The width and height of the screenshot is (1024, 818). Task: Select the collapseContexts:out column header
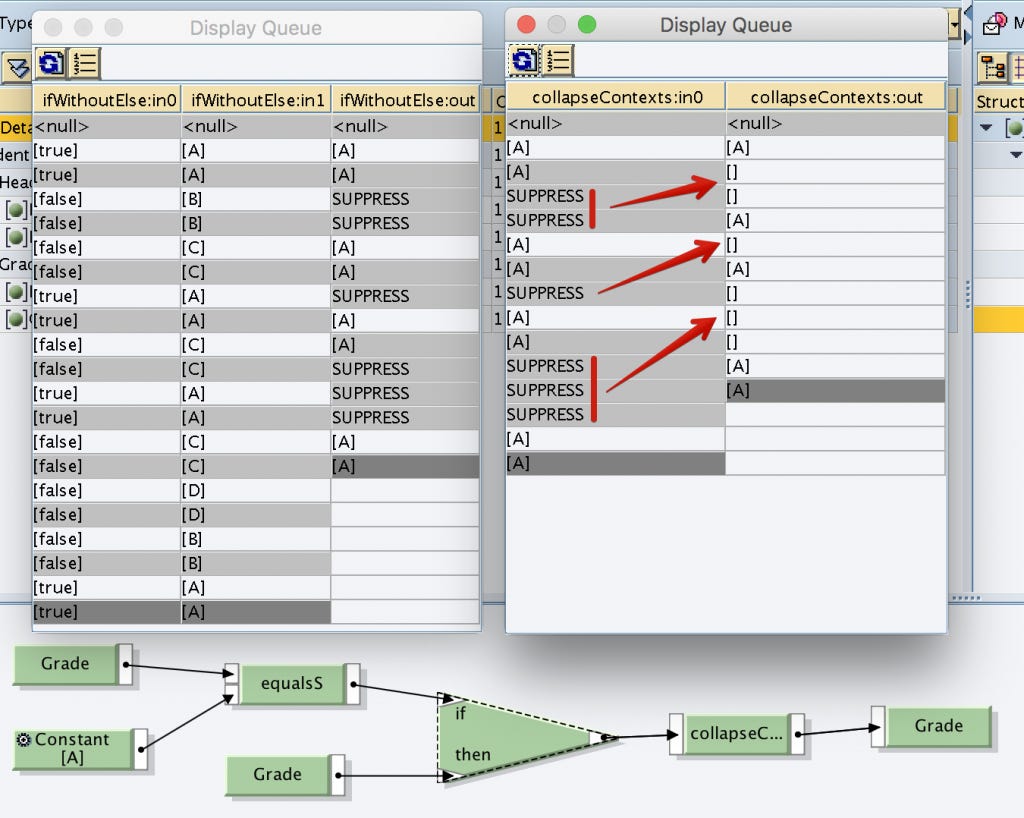[836, 97]
